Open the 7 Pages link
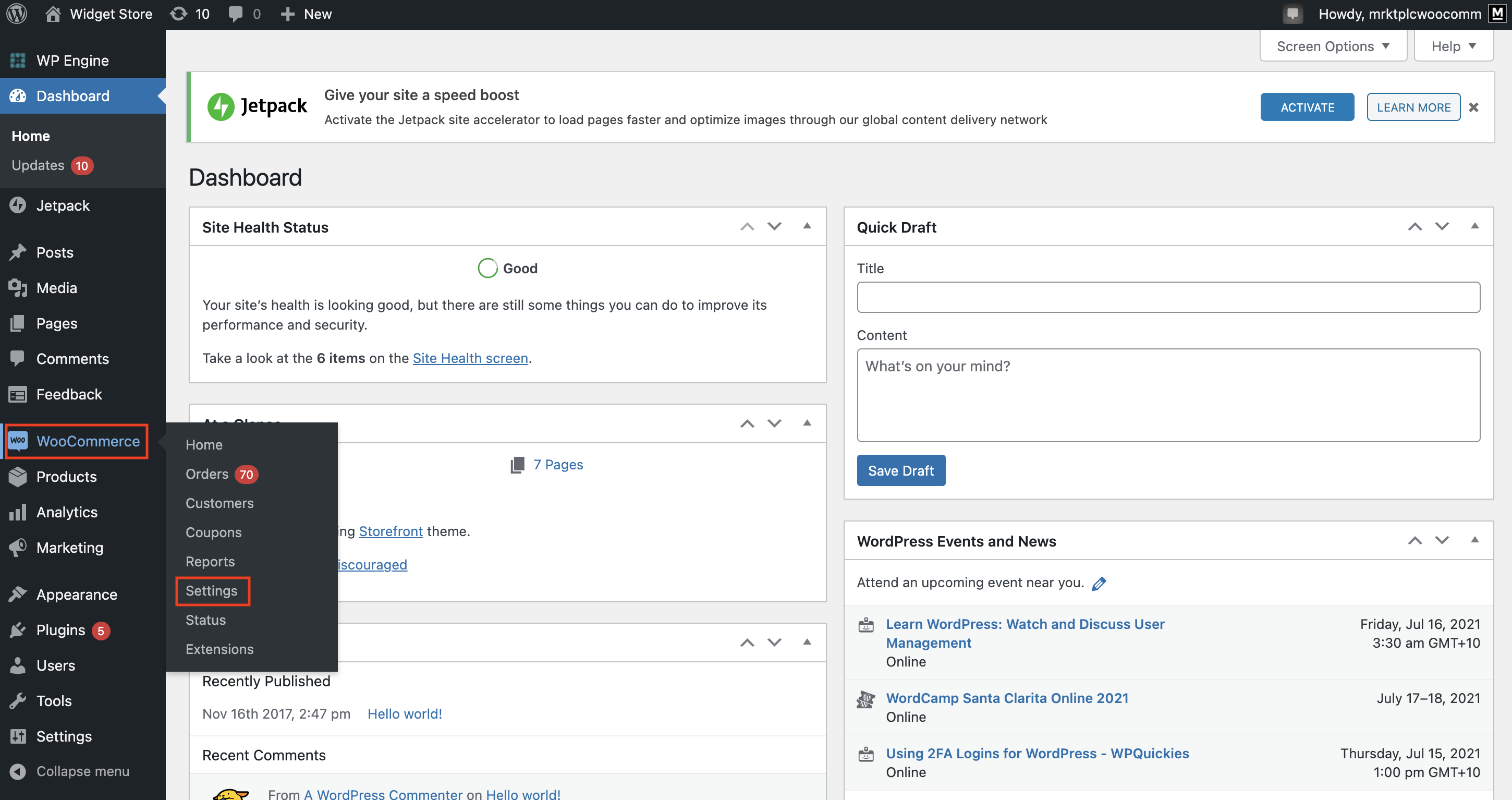The image size is (1512, 800). tap(557, 464)
